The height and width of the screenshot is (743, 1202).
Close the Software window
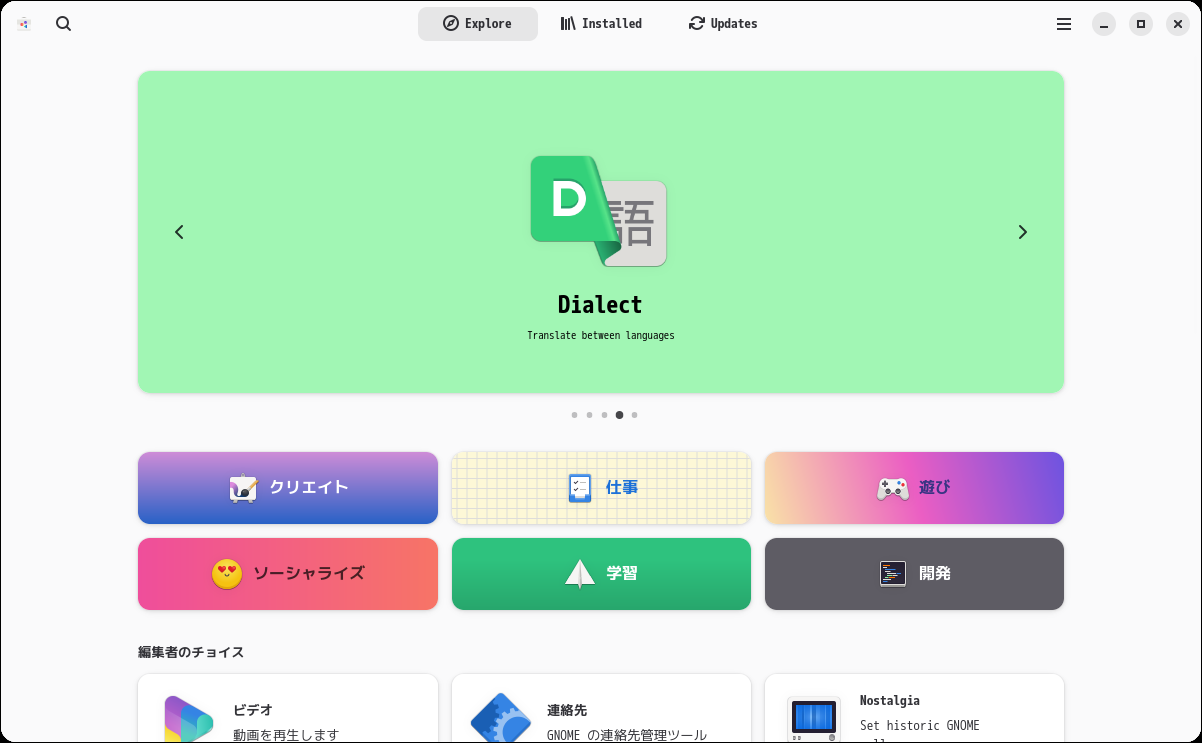1178,24
